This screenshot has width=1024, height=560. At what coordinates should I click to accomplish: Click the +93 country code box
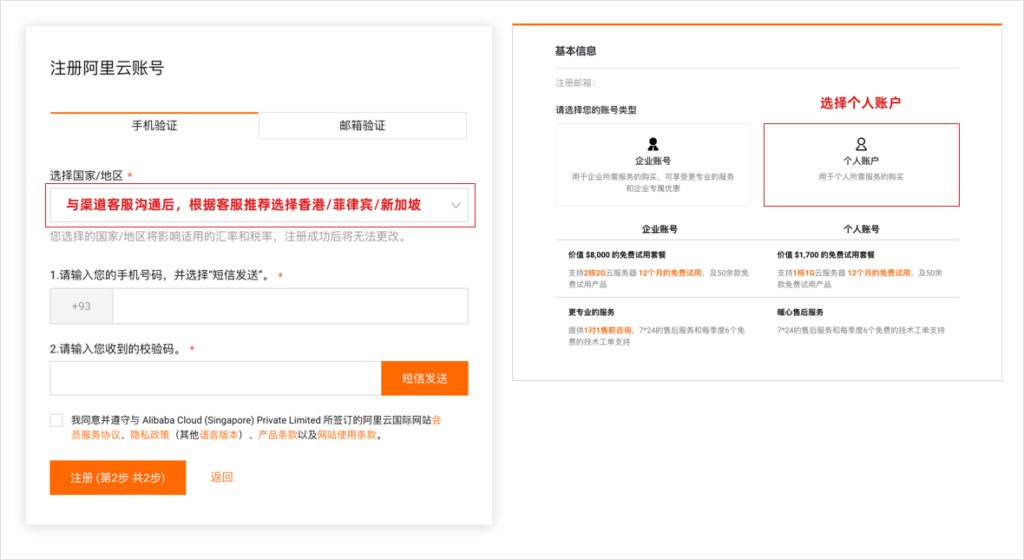pos(81,306)
